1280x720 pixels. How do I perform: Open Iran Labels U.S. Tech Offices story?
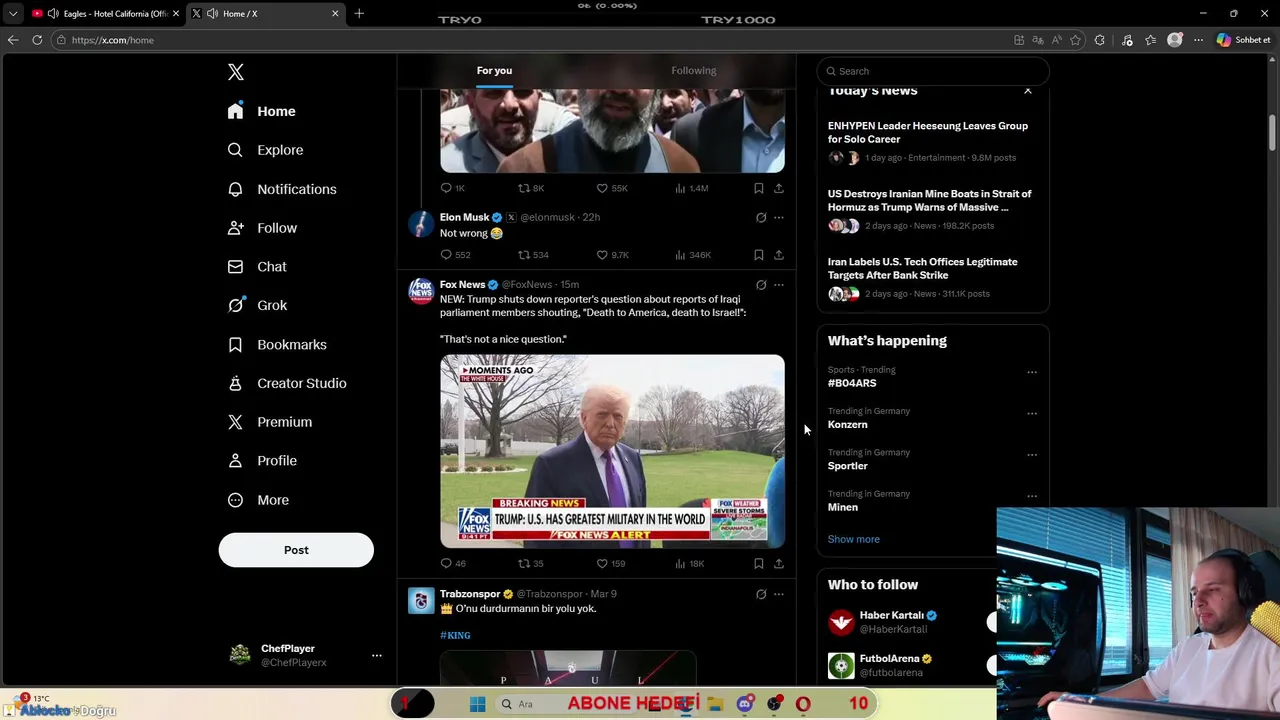point(922,268)
